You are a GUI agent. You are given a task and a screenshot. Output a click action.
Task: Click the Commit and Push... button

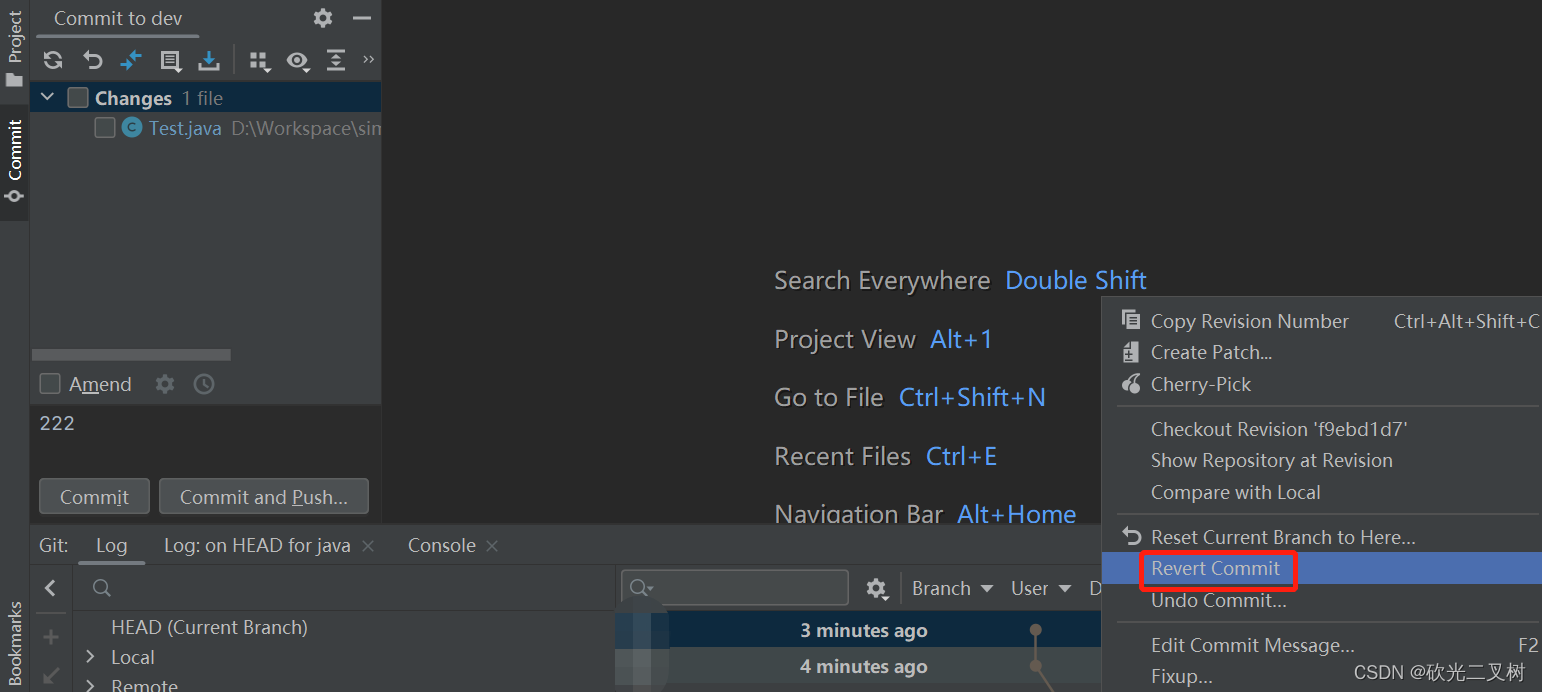tap(264, 497)
